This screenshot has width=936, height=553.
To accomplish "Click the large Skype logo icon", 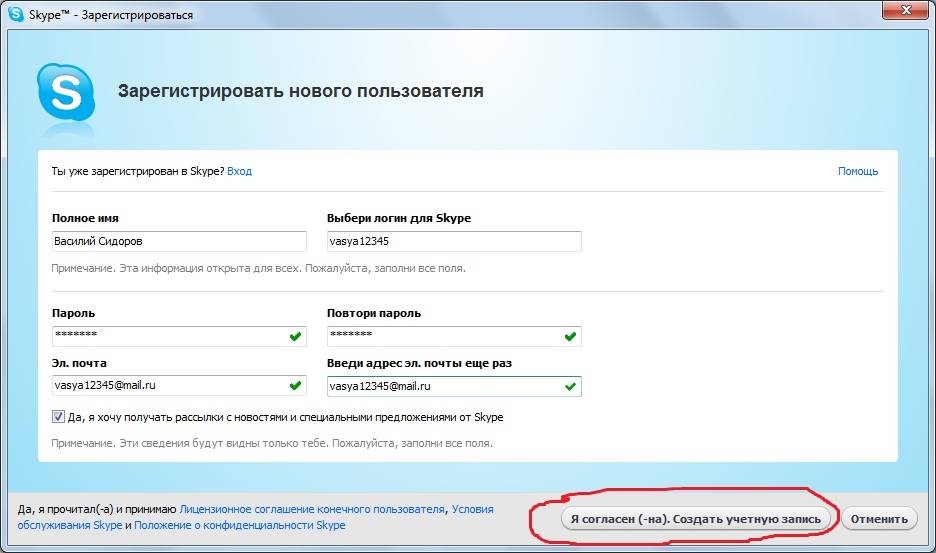I will pos(66,93).
